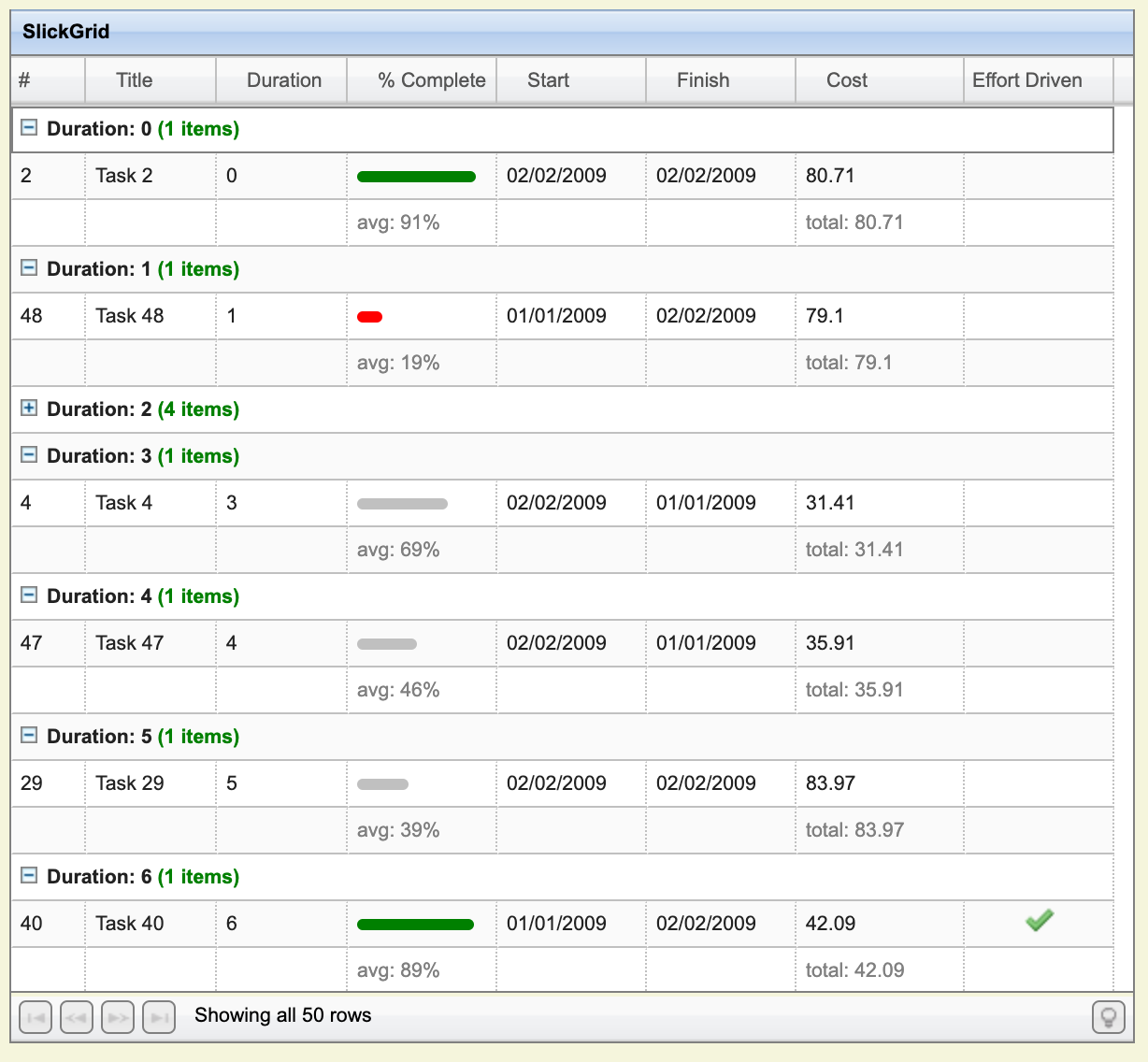Click the Title column header
The height and width of the screenshot is (1062, 1148).
134,80
